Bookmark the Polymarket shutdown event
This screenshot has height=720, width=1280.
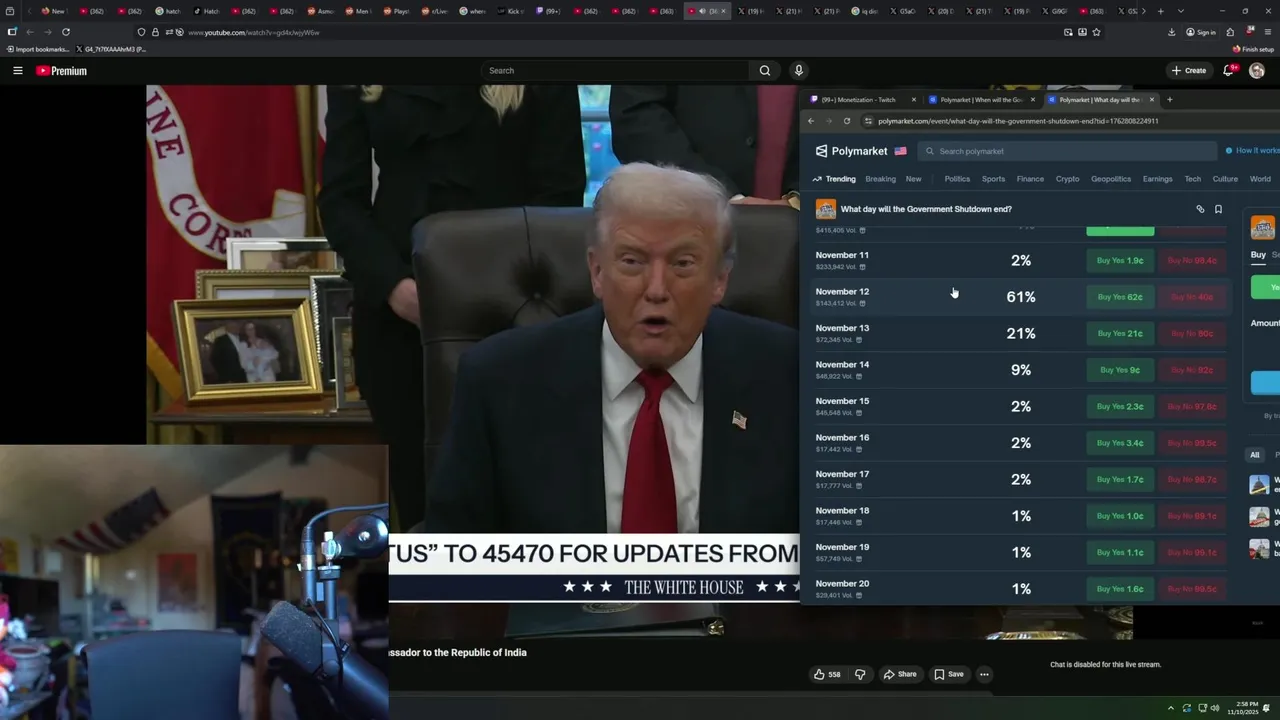pos(1218,209)
